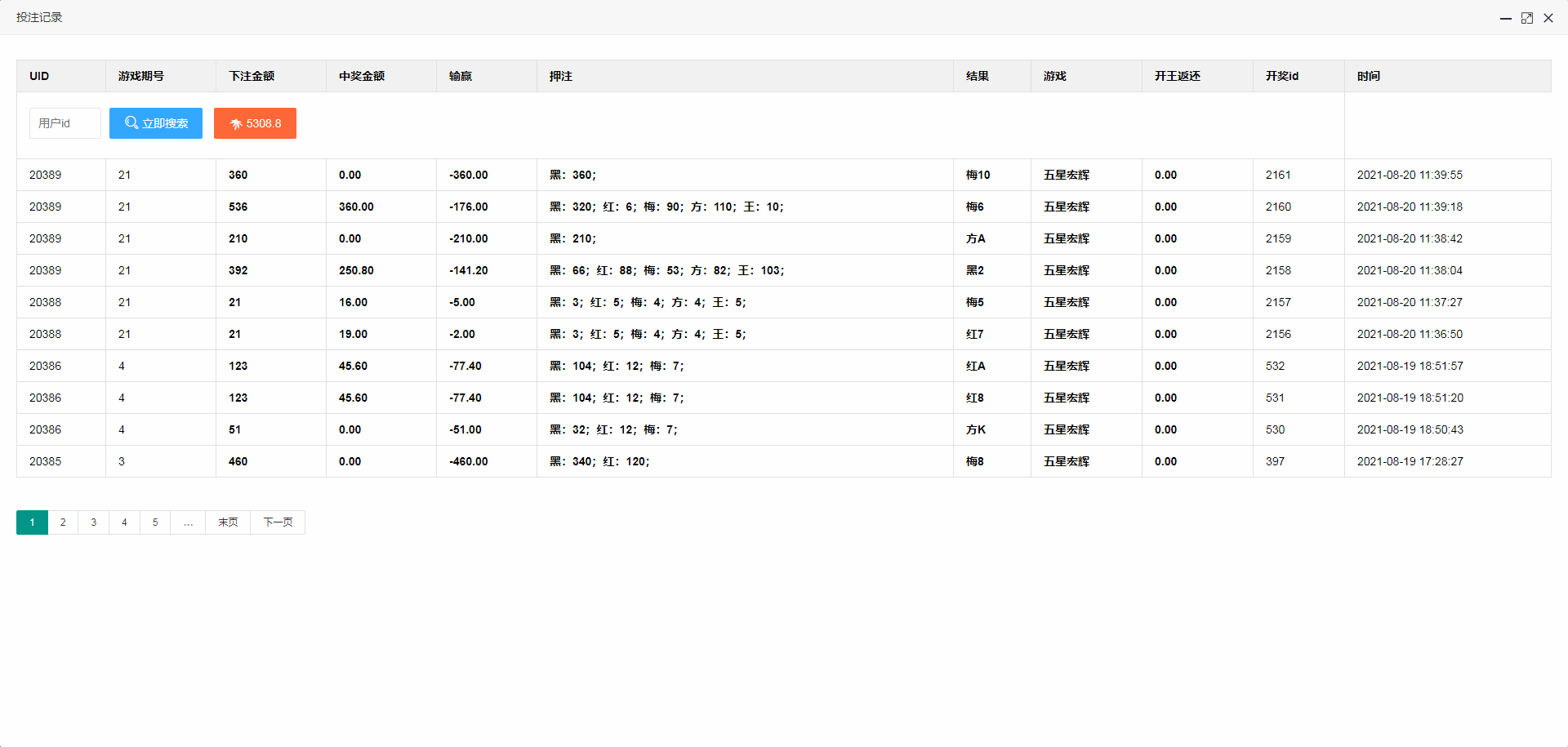Click the search magnifier icon
This screenshot has height=747, width=1568.
131,122
